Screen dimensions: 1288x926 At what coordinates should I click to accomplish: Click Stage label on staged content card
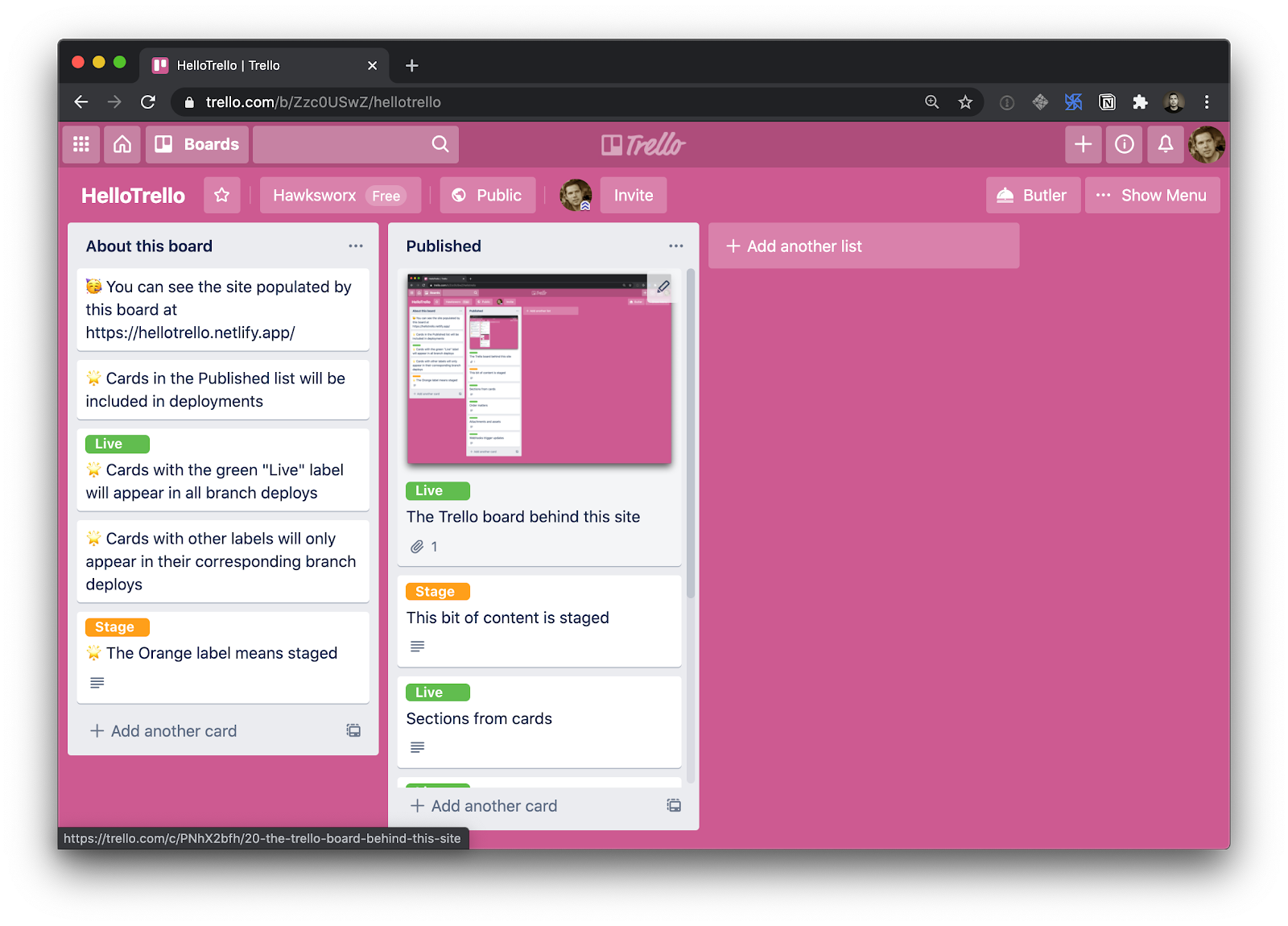click(x=438, y=591)
